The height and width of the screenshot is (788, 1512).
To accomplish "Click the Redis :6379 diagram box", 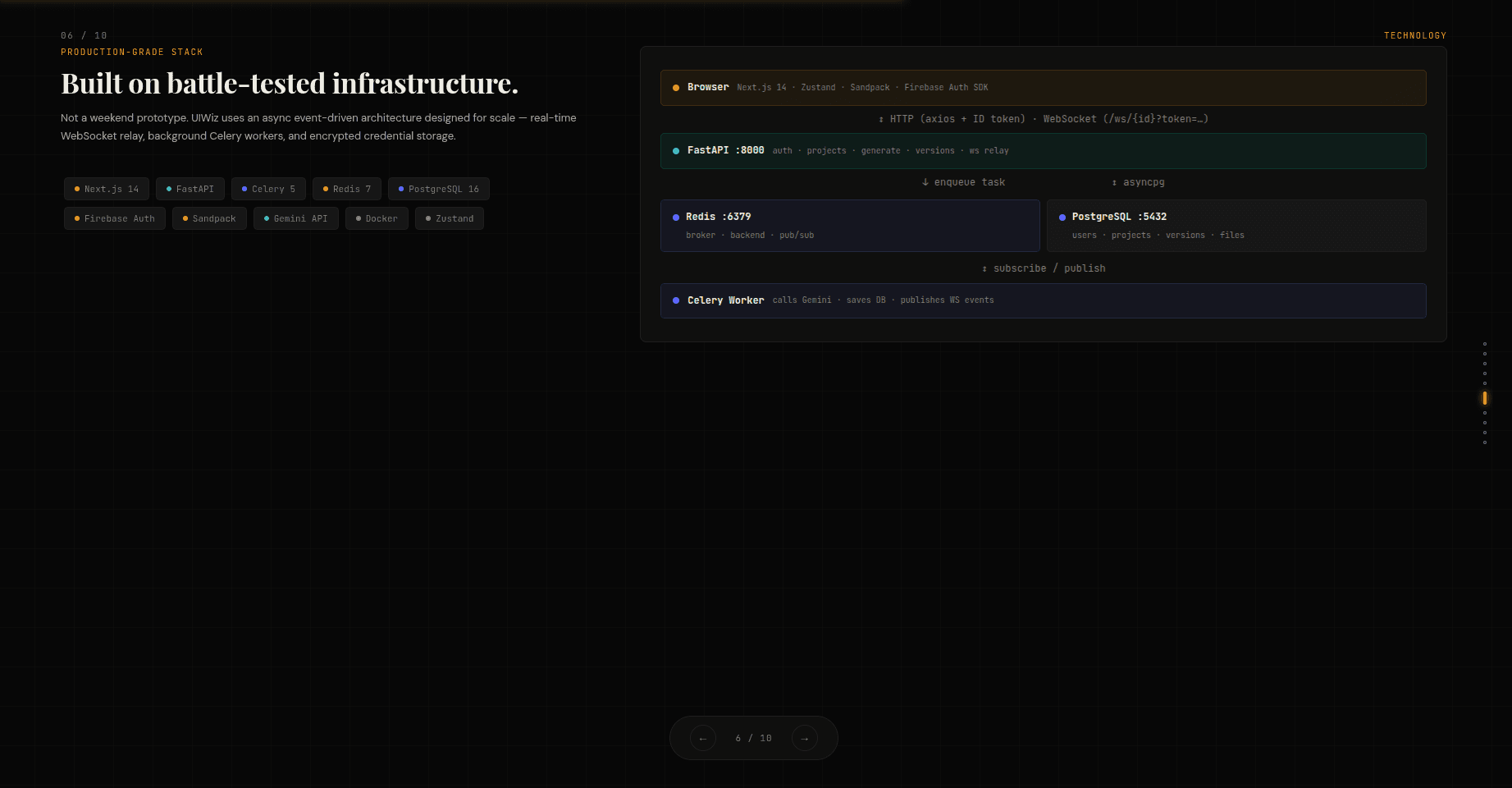I will click(850, 226).
